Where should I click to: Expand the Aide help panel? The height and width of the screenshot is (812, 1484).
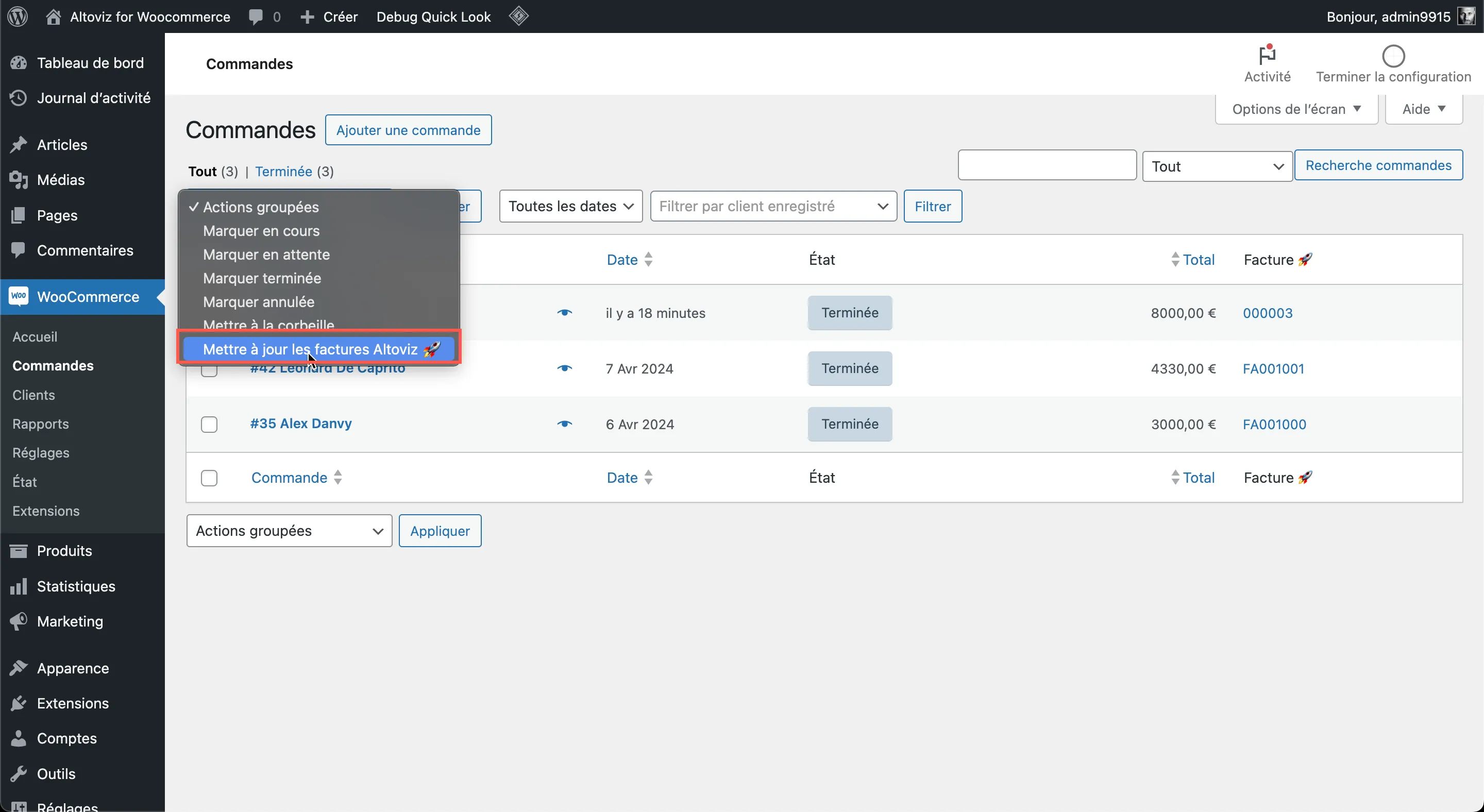(1424, 109)
